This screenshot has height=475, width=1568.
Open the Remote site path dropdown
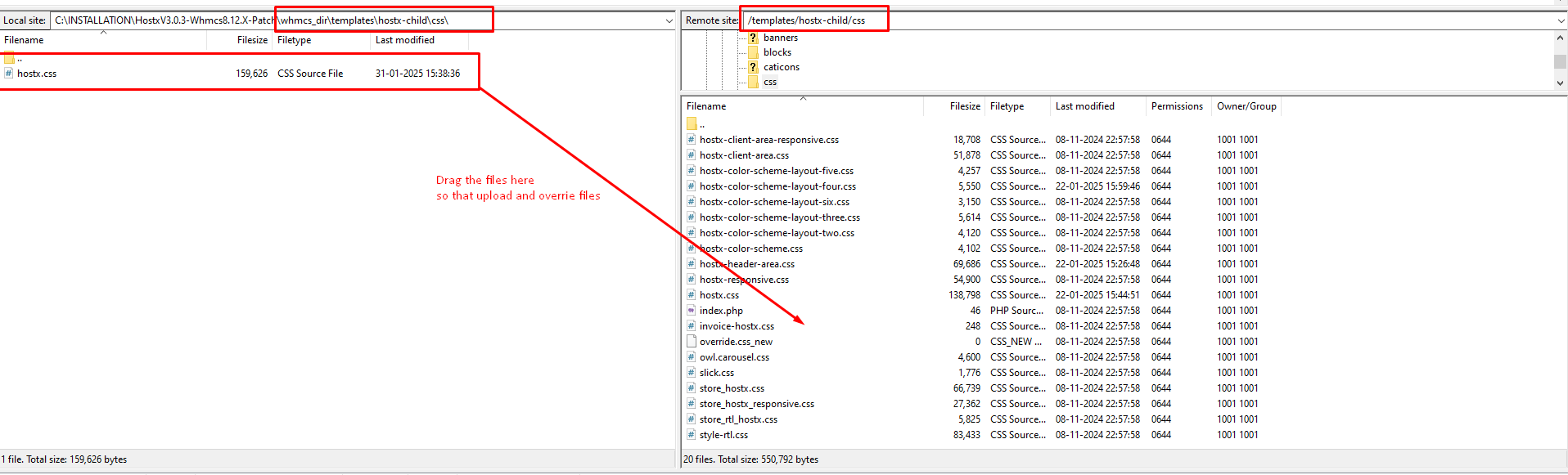1561,20
